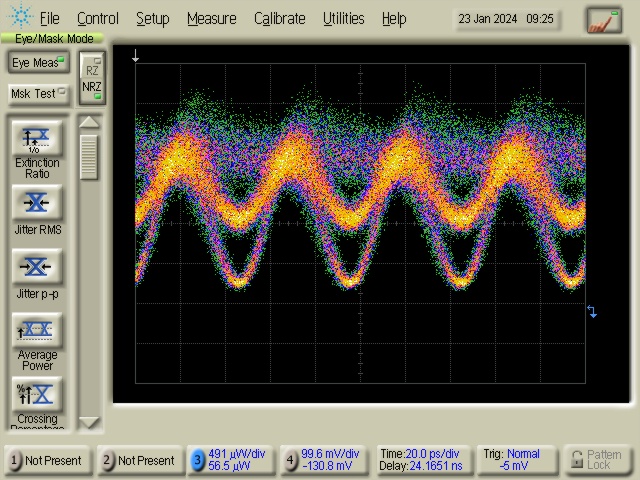Click the Pattern Lock padlock button

[597, 460]
